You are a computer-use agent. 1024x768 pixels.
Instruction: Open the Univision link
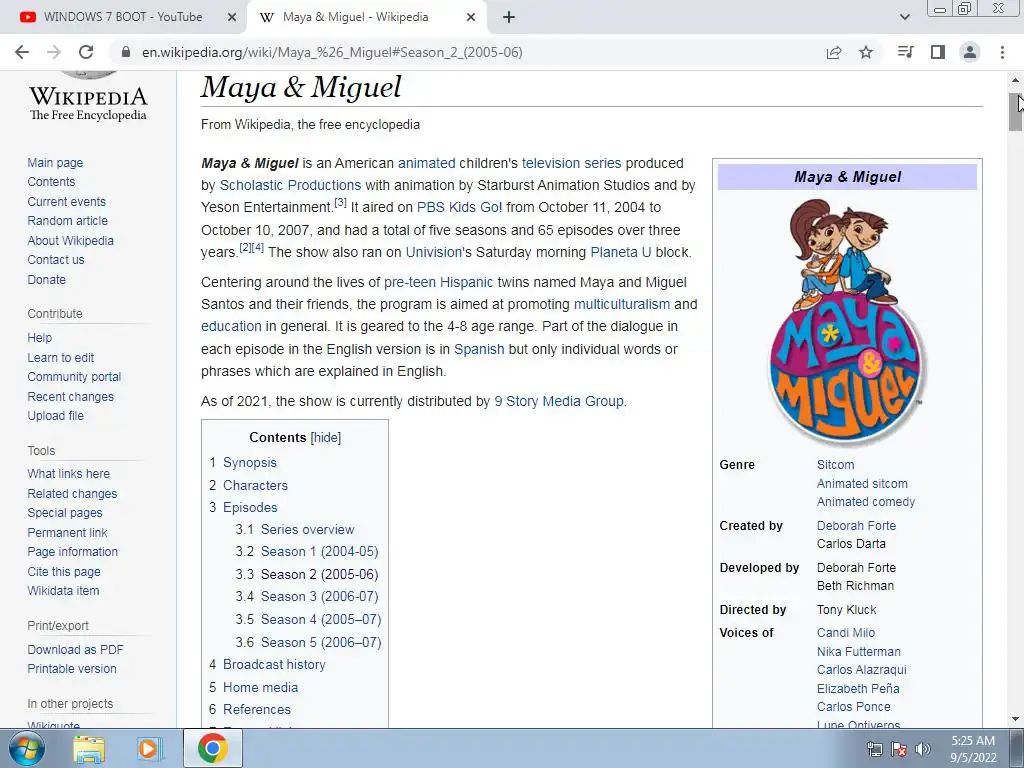point(434,252)
